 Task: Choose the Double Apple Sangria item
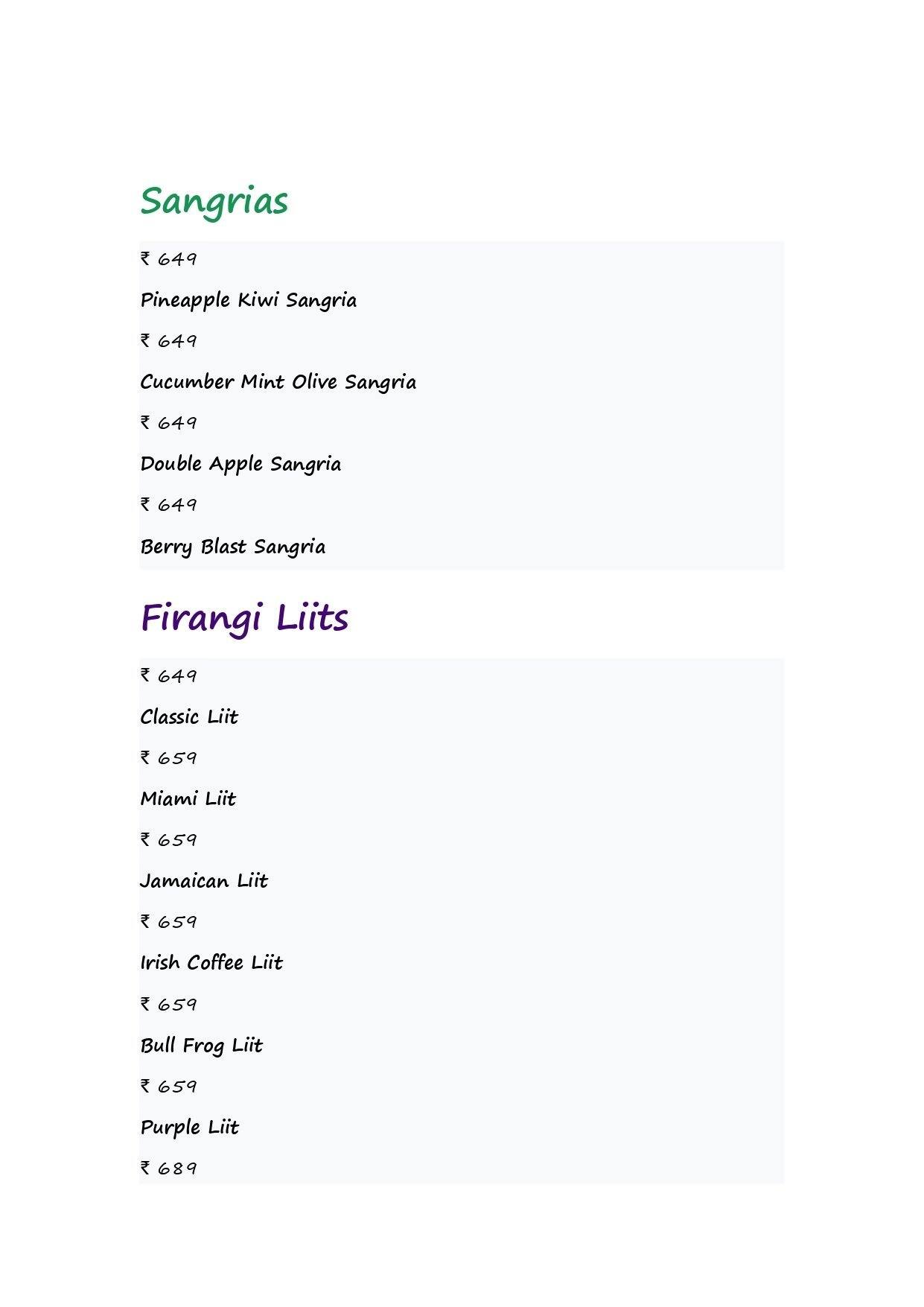click(x=240, y=464)
